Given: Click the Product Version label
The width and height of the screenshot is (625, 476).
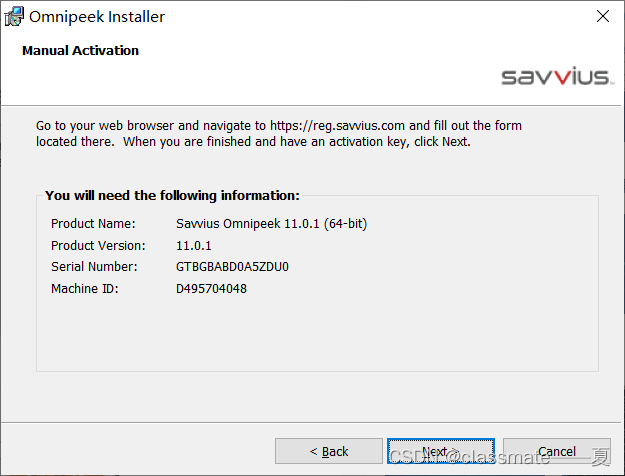Looking at the screenshot, I should click(98, 246).
